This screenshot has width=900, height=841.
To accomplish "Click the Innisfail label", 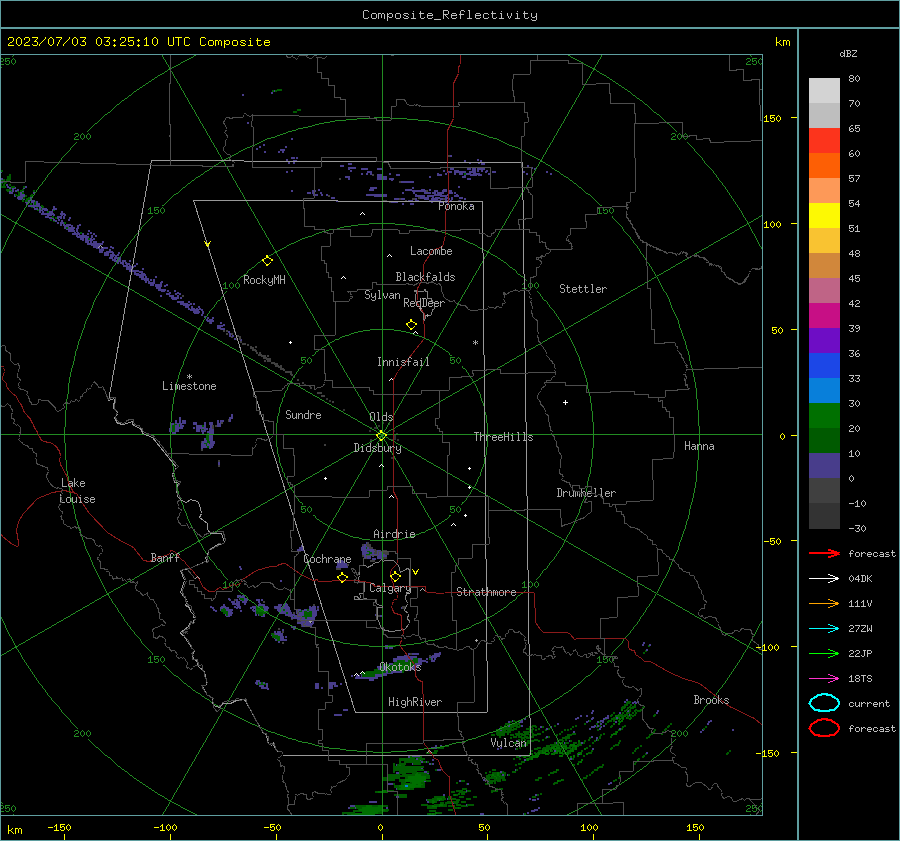I will click(x=403, y=362).
